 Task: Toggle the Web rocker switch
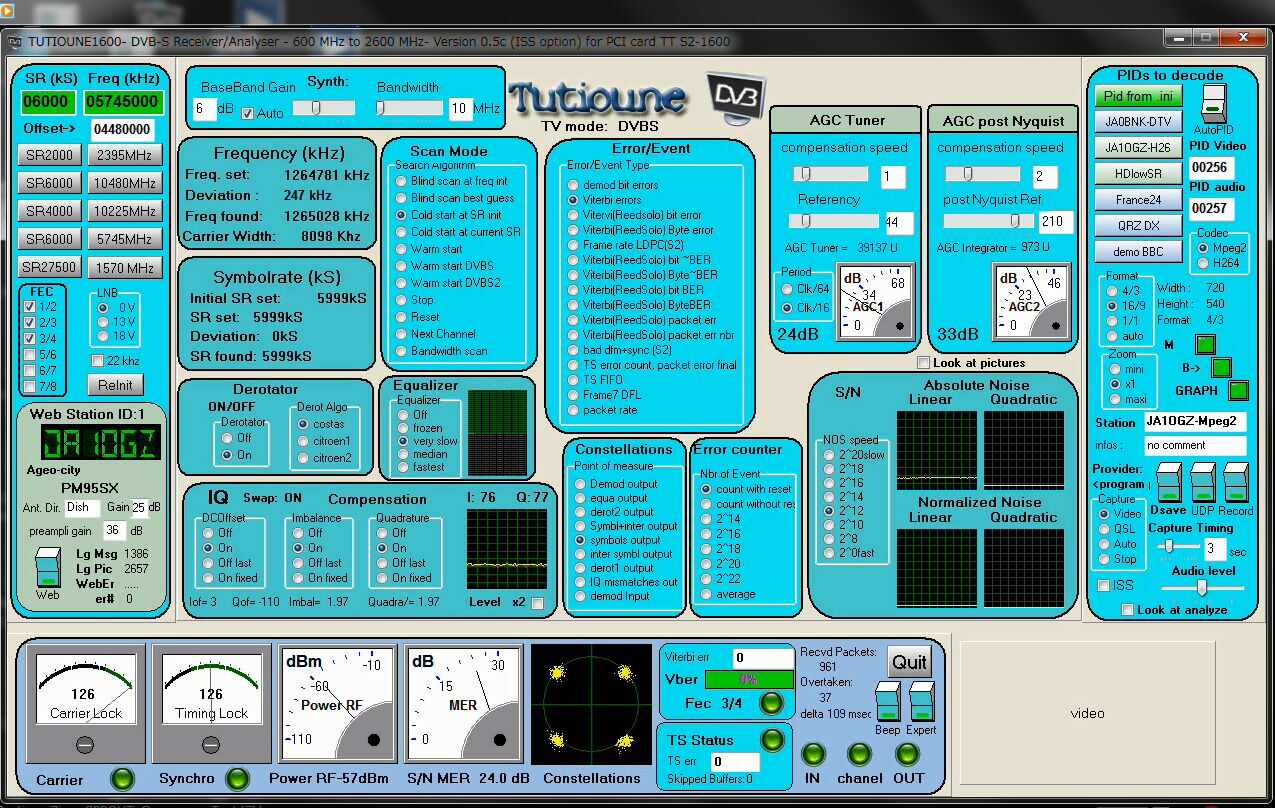point(48,567)
